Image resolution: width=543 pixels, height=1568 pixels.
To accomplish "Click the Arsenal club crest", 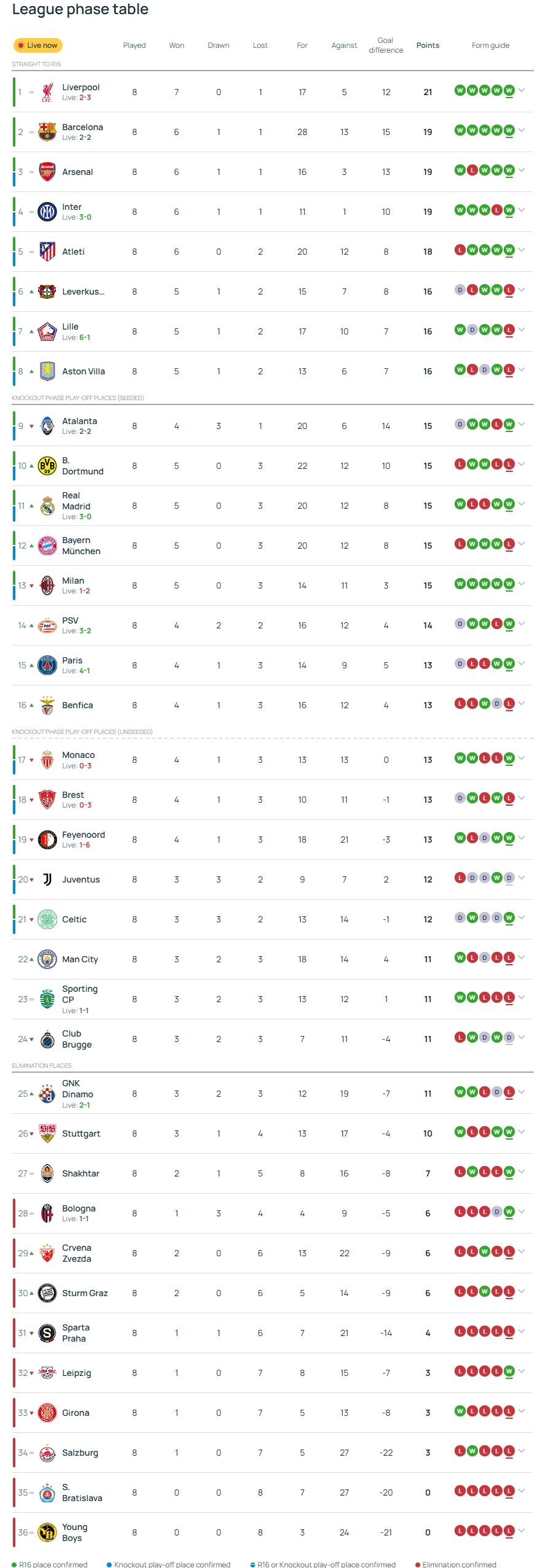I will coord(47,172).
